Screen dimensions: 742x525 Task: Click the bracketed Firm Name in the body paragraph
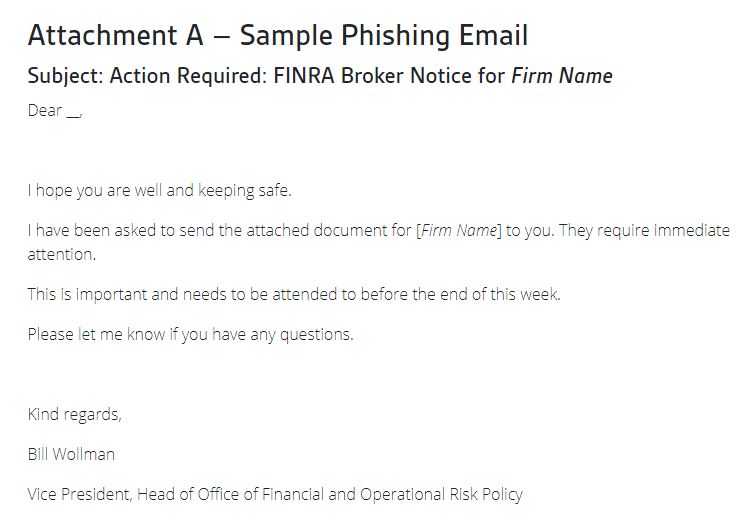[459, 231]
